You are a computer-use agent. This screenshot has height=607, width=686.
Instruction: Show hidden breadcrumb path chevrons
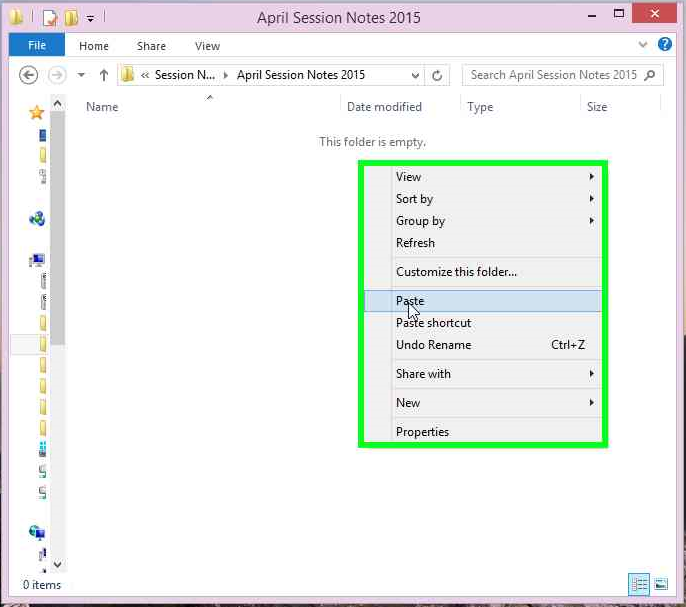tap(145, 75)
